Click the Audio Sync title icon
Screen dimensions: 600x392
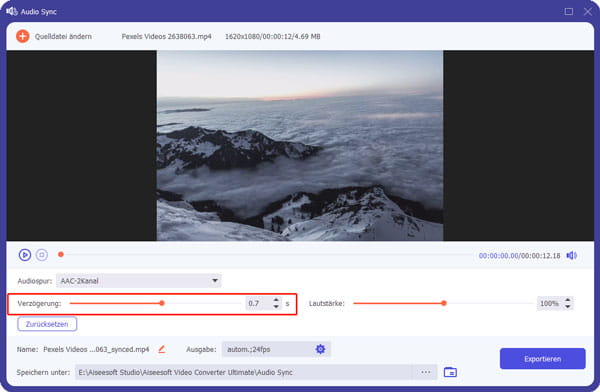point(12,11)
